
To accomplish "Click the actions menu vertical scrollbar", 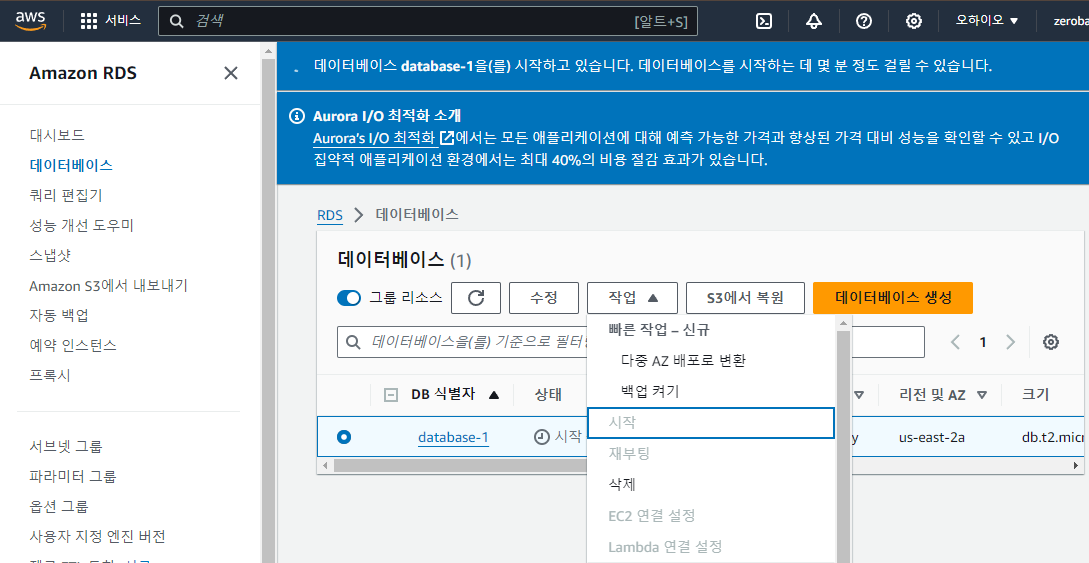I will [843, 444].
